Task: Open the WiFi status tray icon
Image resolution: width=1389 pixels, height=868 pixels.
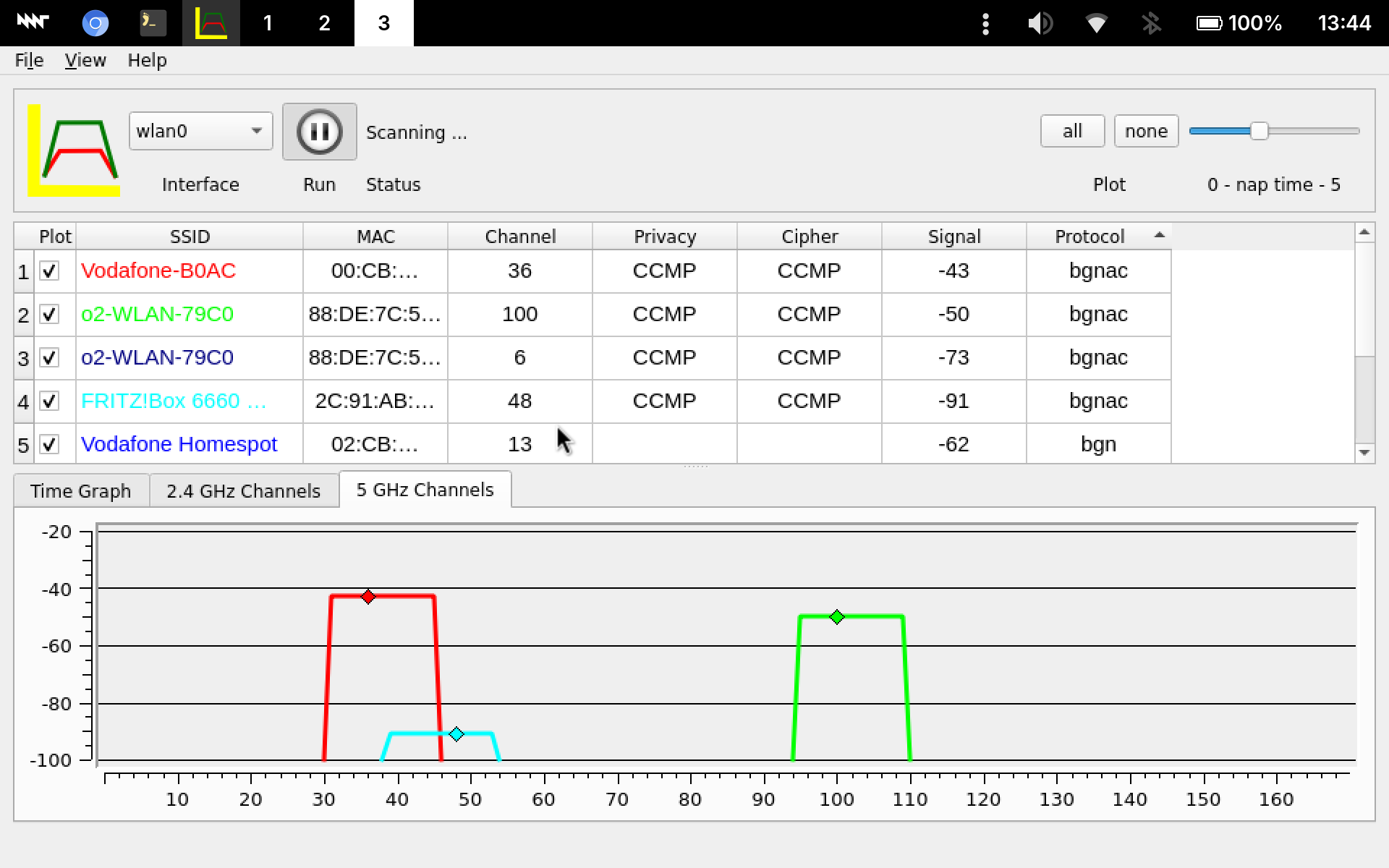Action: point(1096,23)
